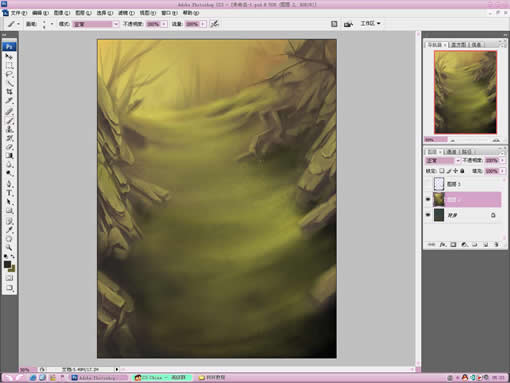Select the Move tool
This screenshot has width=510, height=383.
[9, 57]
